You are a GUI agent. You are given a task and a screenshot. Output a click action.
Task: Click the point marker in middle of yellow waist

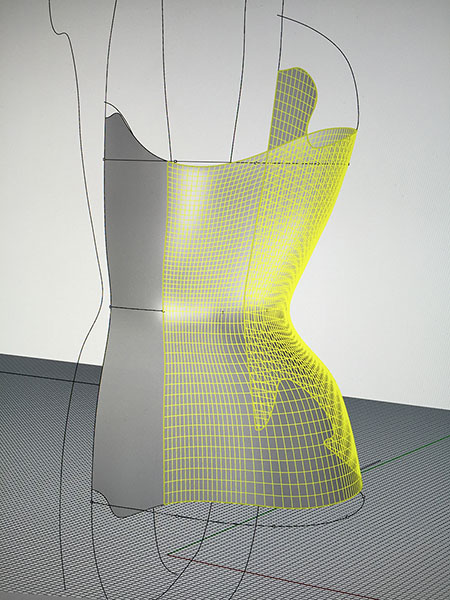[x=223, y=311]
